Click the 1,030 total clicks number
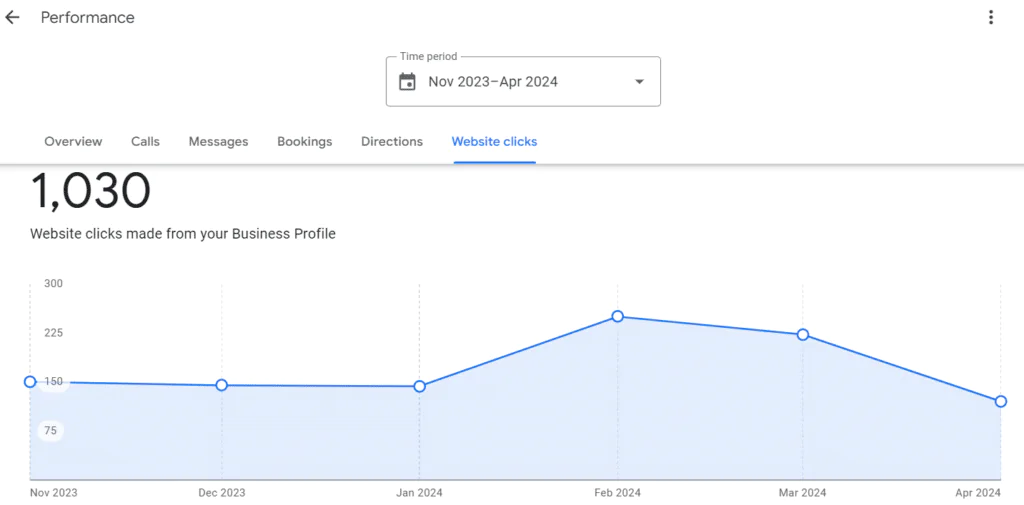 point(91,192)
